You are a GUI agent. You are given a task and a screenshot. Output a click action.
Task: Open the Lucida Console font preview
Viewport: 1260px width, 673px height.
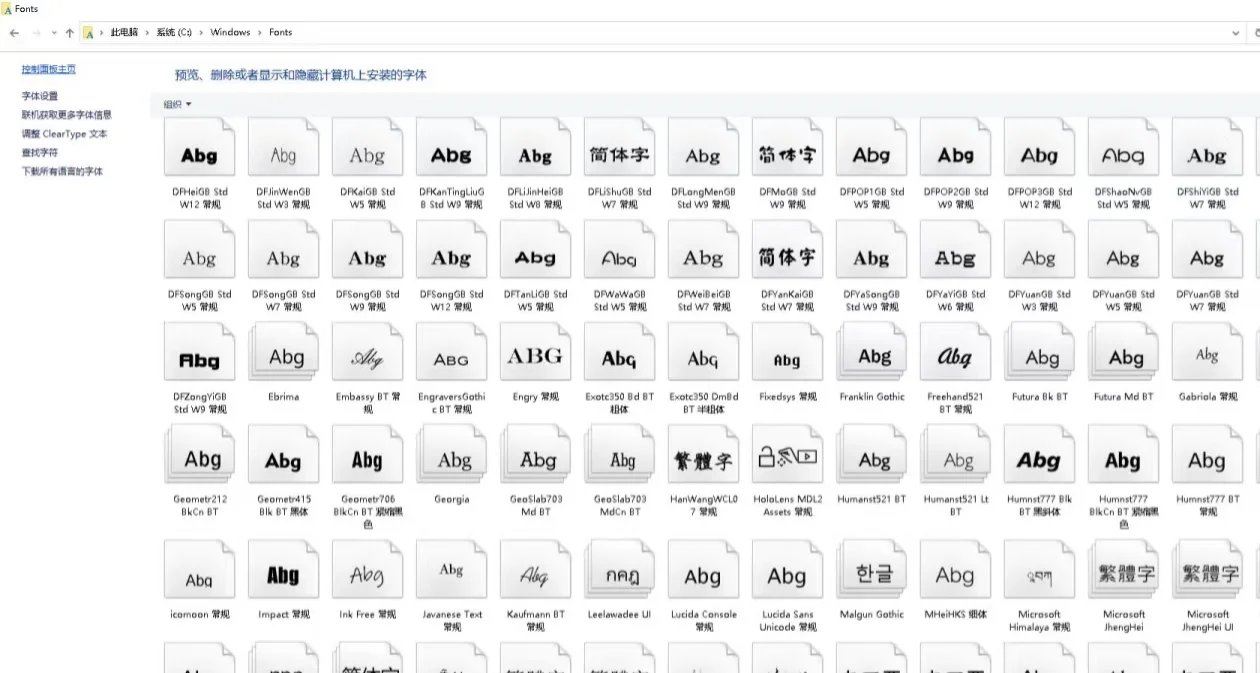point(703,570)
